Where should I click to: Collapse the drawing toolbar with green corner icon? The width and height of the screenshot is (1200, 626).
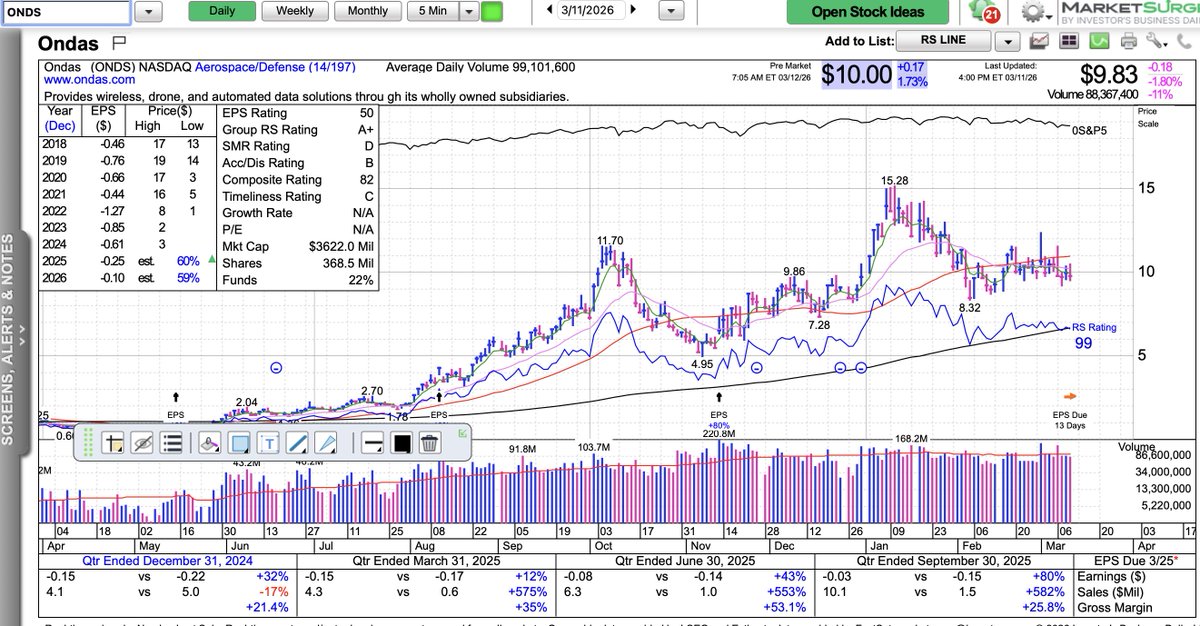pos(461,433)
